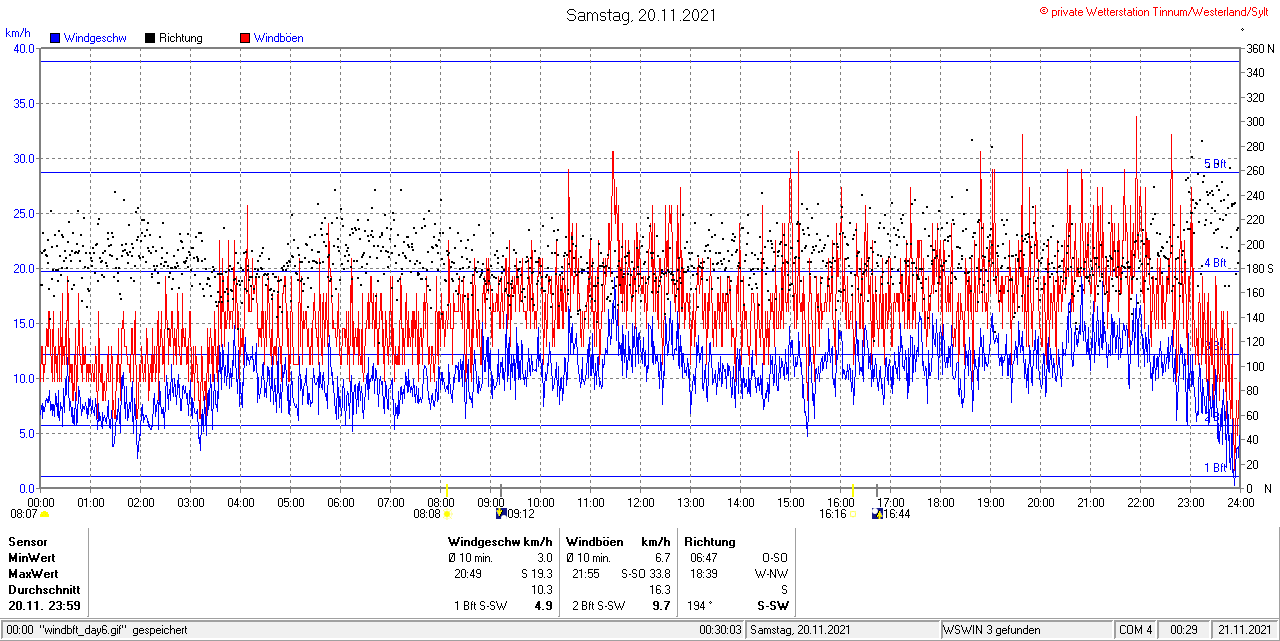Screen dimensions: 1280x641
Task: Click the 180 S direction axis label
Action: click(x=1259, y=269)
